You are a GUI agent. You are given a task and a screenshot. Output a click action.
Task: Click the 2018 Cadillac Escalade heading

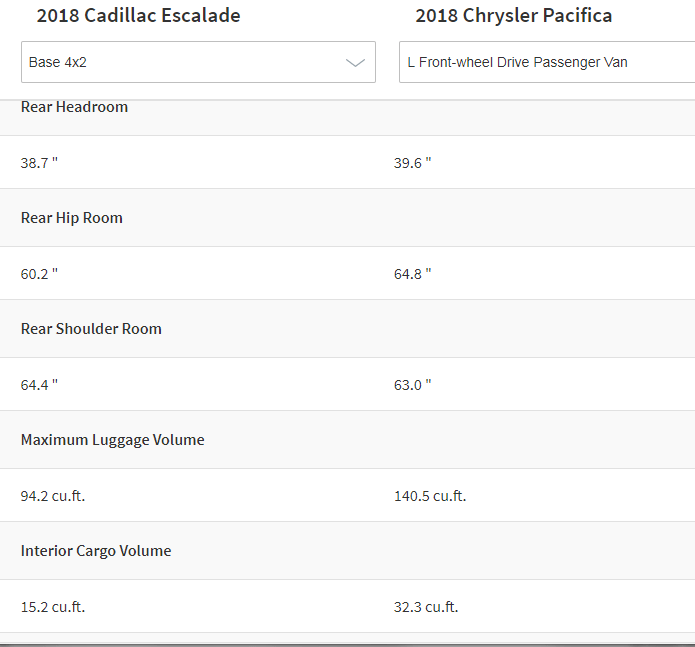pyautogui.click(x=139, y=16)
